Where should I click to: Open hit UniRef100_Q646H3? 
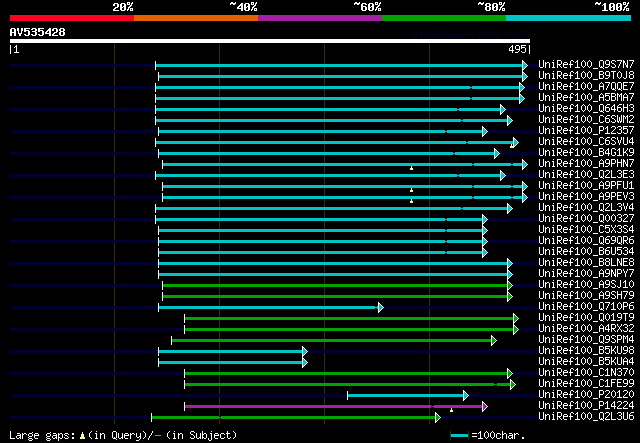(x=586, y=108)
